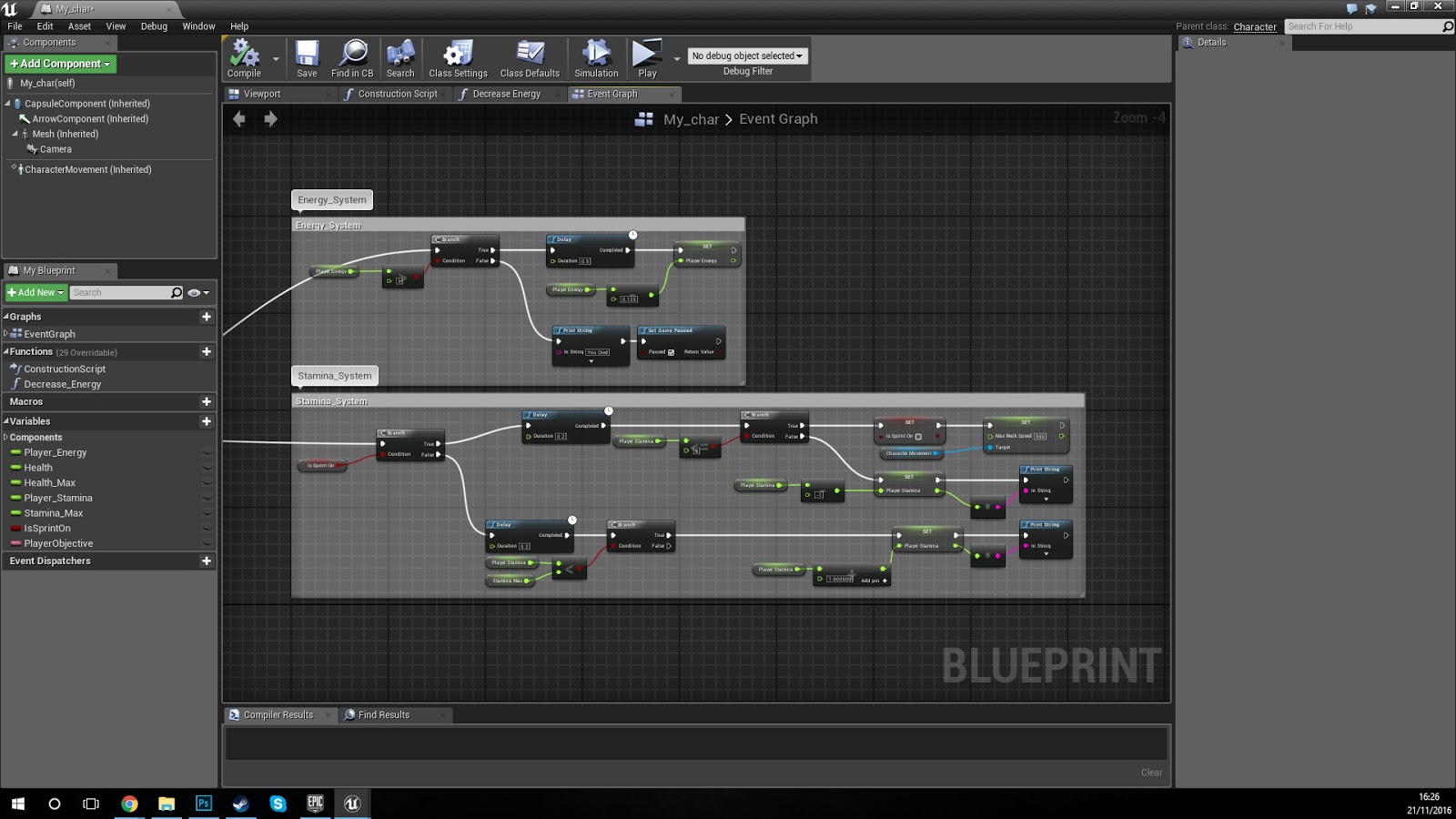Toggle Paused checkbox on Set Game Paused node

pos(672,352)
